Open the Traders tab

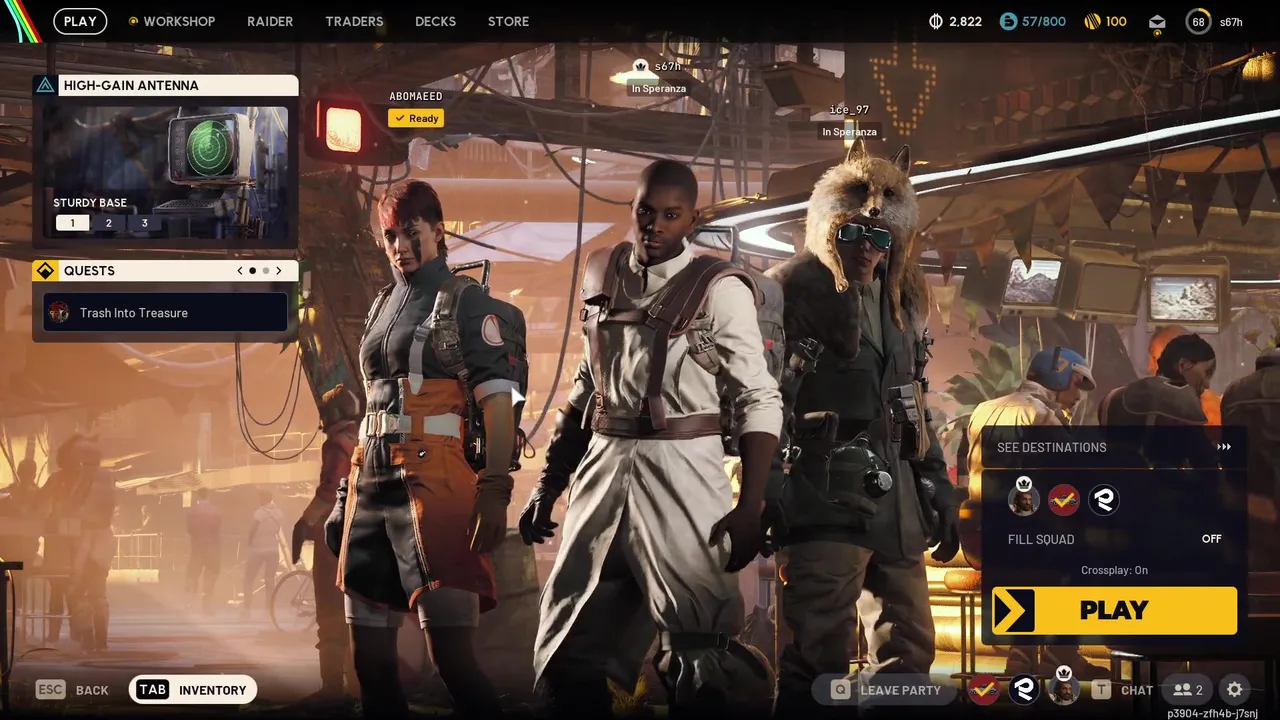point(354,21)
